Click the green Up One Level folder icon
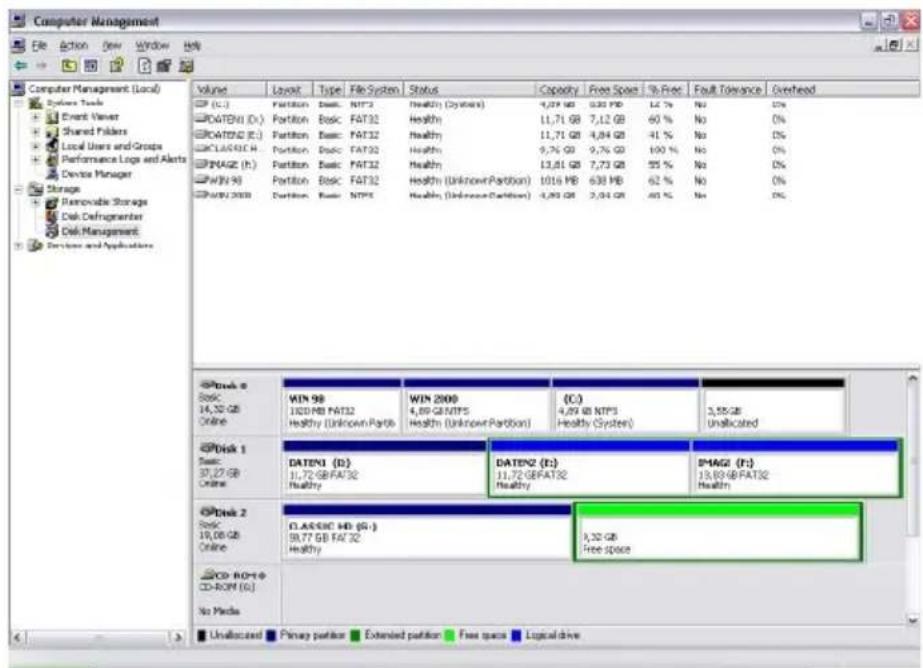The width and height of the screenshot is (923, 668). 69,65
